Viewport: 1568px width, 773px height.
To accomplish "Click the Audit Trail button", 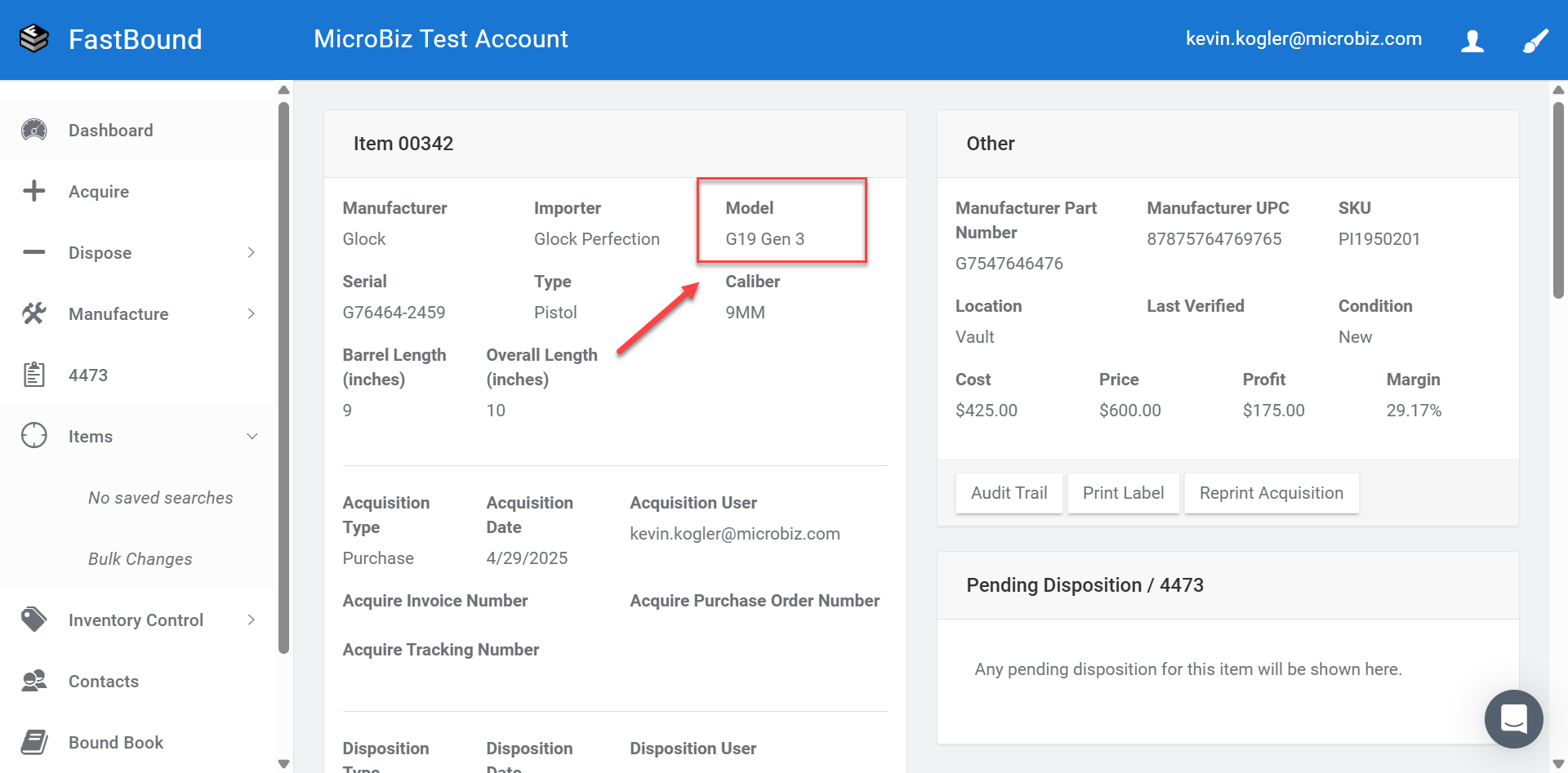I will [1009, 493].
